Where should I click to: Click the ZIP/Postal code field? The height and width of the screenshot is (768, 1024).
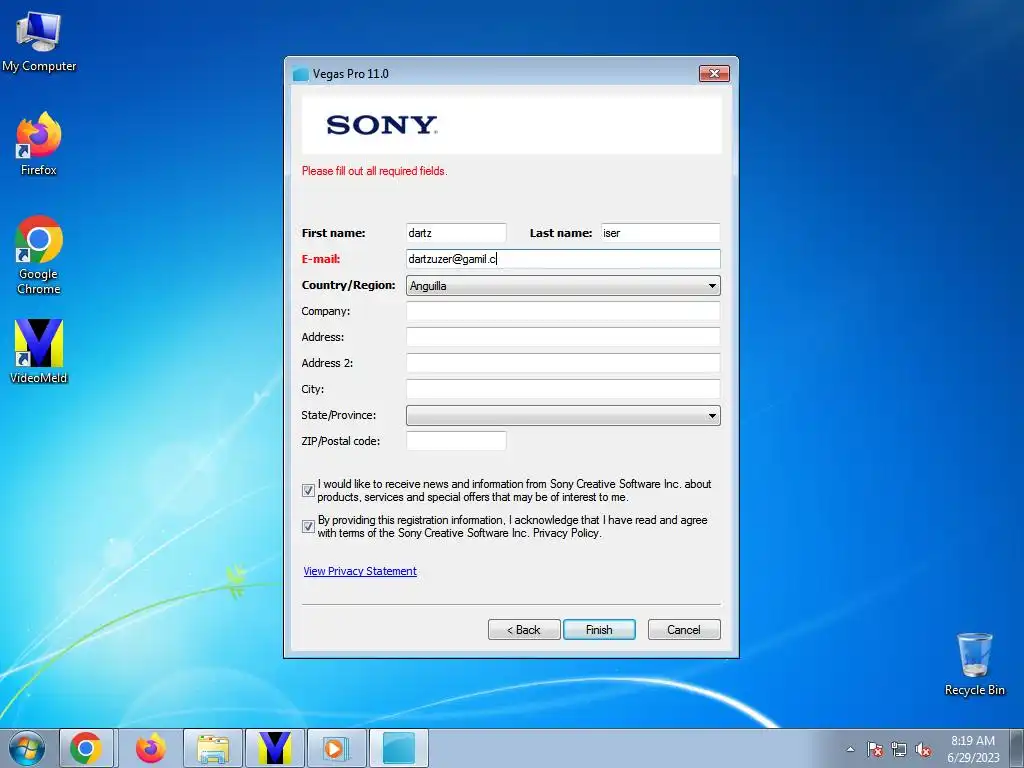(456, 441)
